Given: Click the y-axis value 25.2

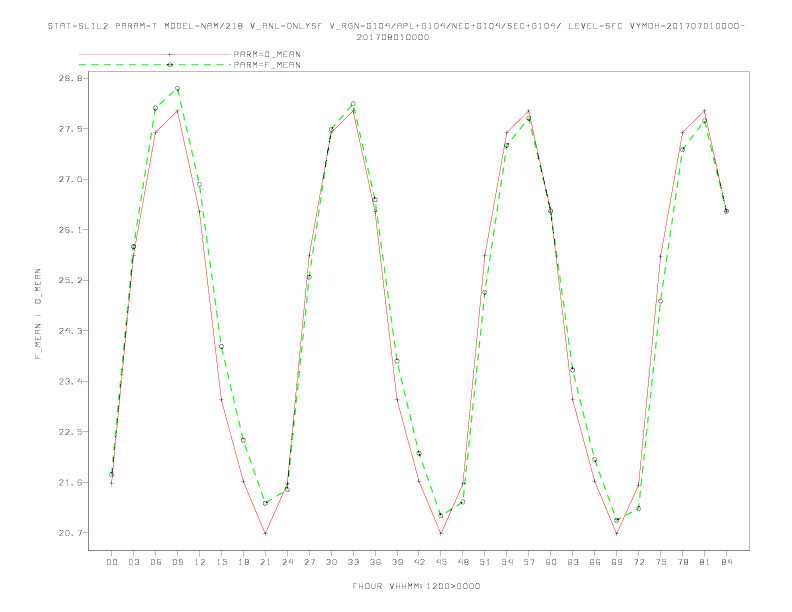Looking at the screenshot, I should (x=70, y=280).
